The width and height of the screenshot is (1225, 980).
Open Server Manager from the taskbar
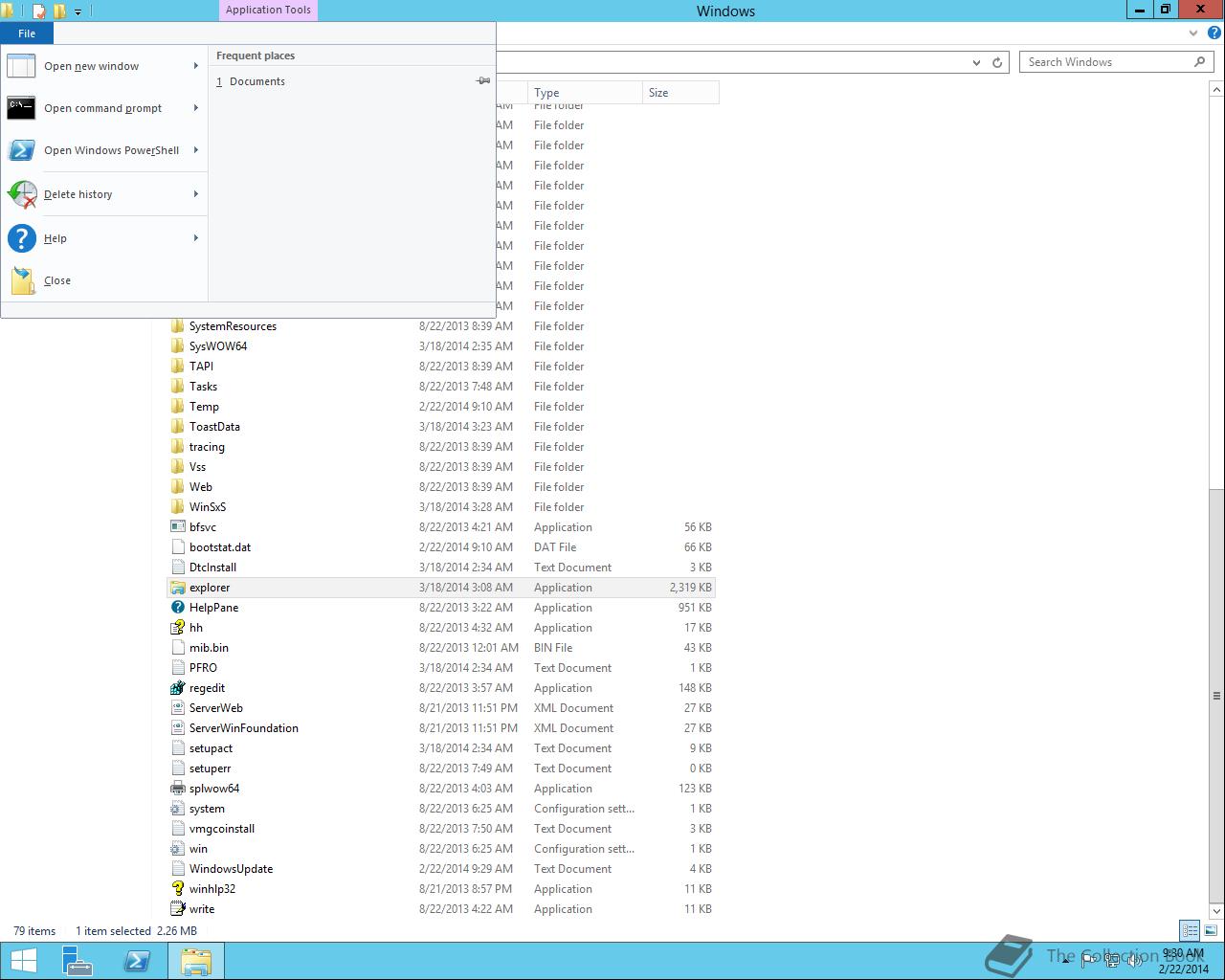[x=77, y=961]
